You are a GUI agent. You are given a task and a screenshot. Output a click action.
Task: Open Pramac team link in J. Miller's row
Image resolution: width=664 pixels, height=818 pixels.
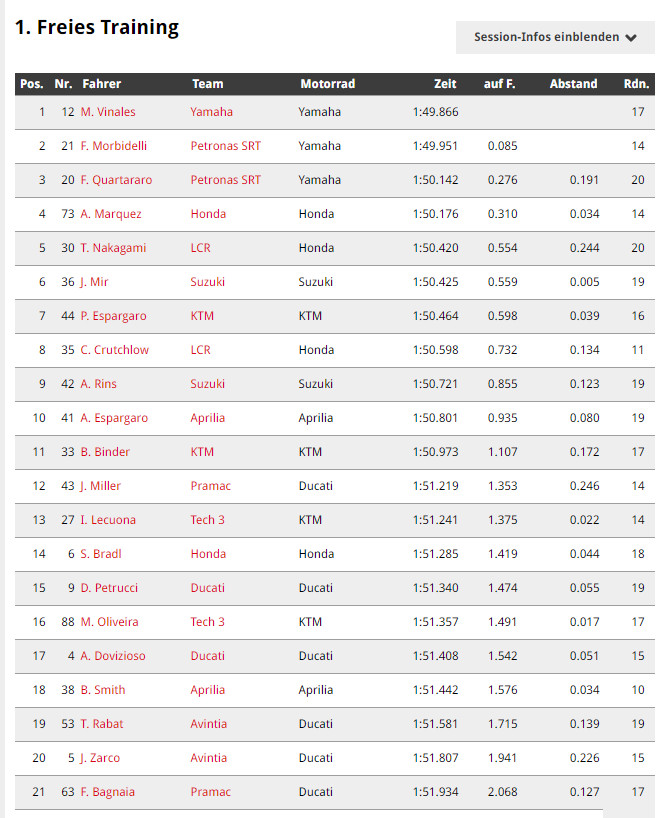210,486
